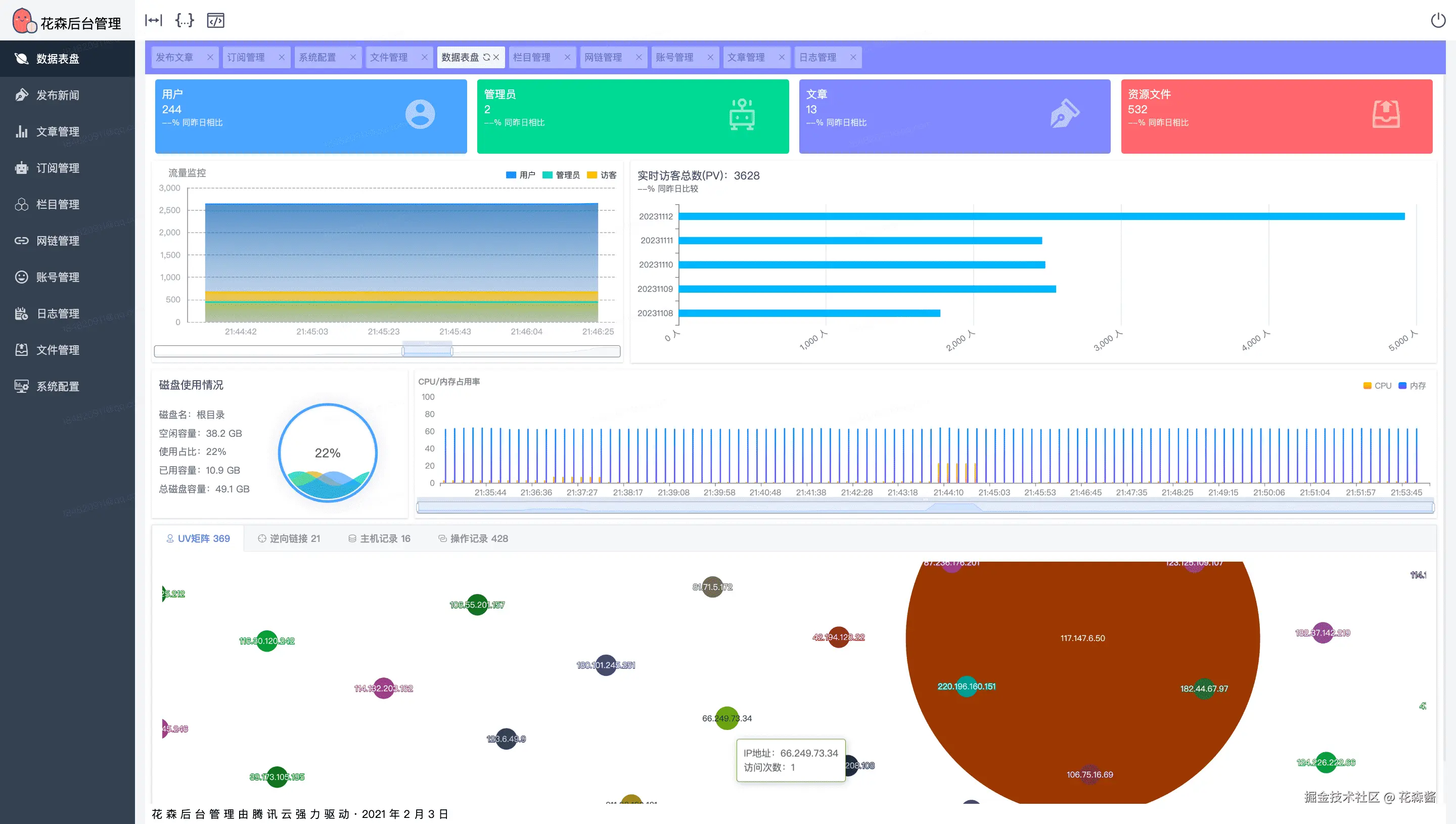Image resolution: width=1456 pixels, height=824 pixels.
Task: Refresh the 数据表盘 tab via reload icon
Action: pos(486,57)
